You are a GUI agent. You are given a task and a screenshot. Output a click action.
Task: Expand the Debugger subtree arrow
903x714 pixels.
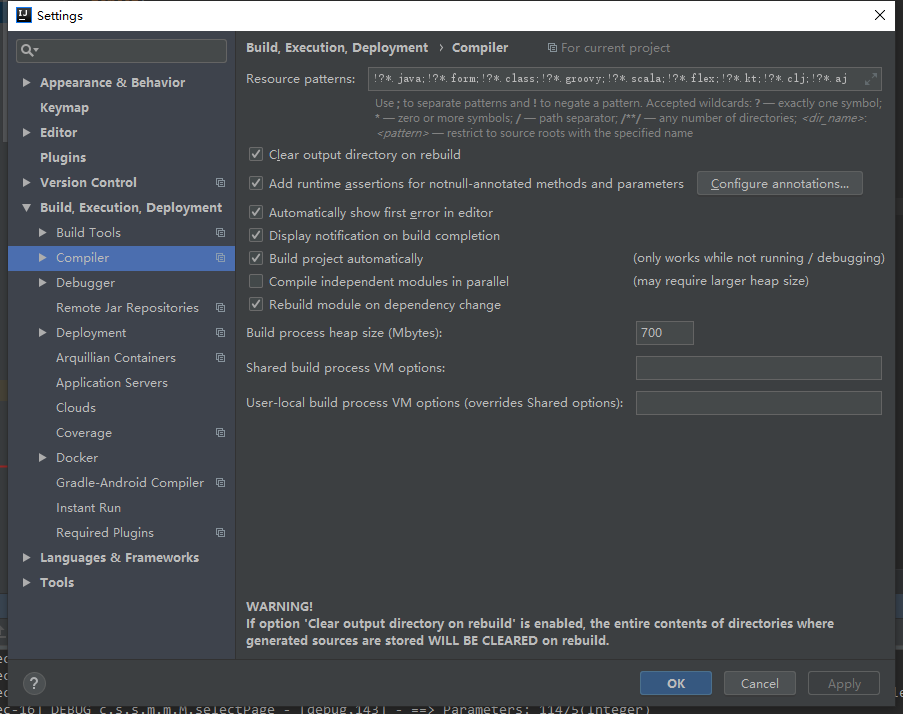pos(42,283)
